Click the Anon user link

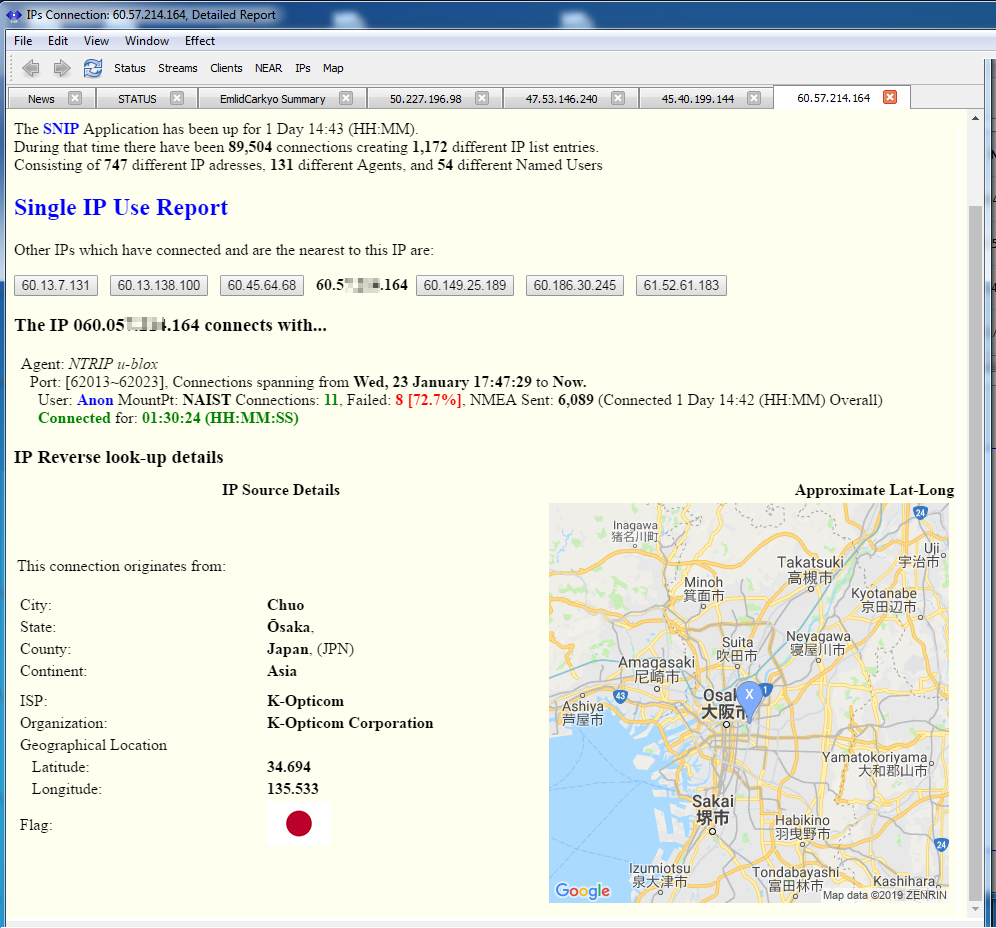click(x=95, y=400)
